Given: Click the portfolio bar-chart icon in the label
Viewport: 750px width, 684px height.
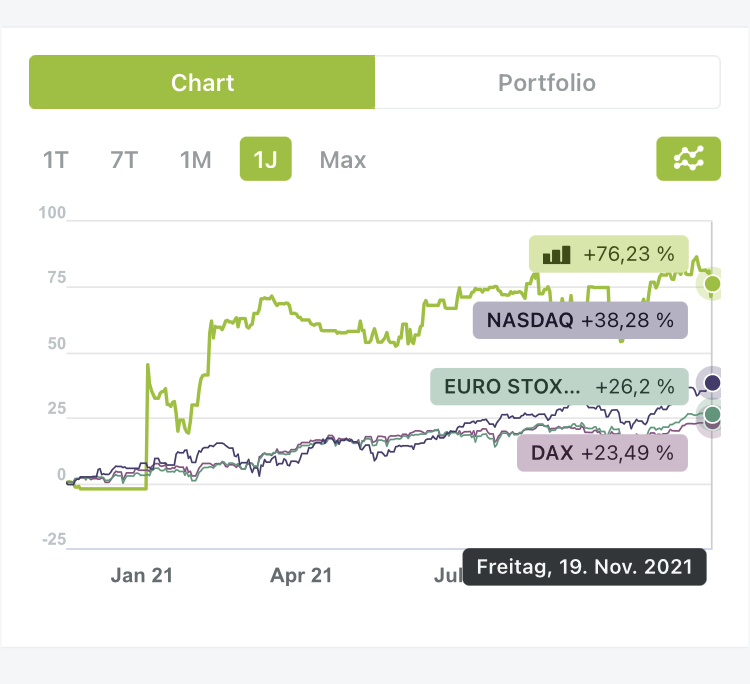Looking at the screenshot, I should [x=555, y=255].
